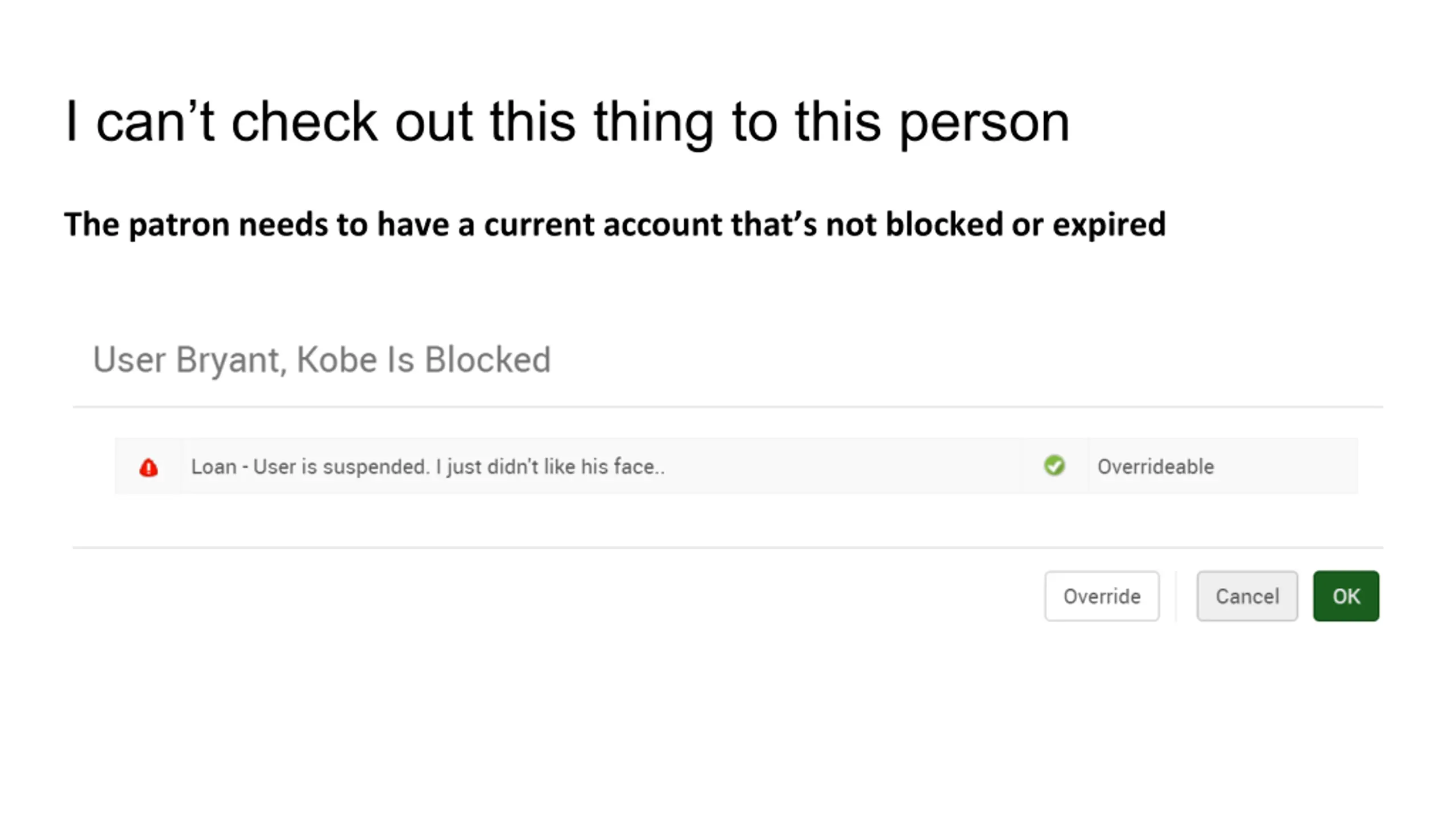This screenshot has width=1456, height=819.
Task: Click the slide title about checking out
Action: (x=568, y=122)
